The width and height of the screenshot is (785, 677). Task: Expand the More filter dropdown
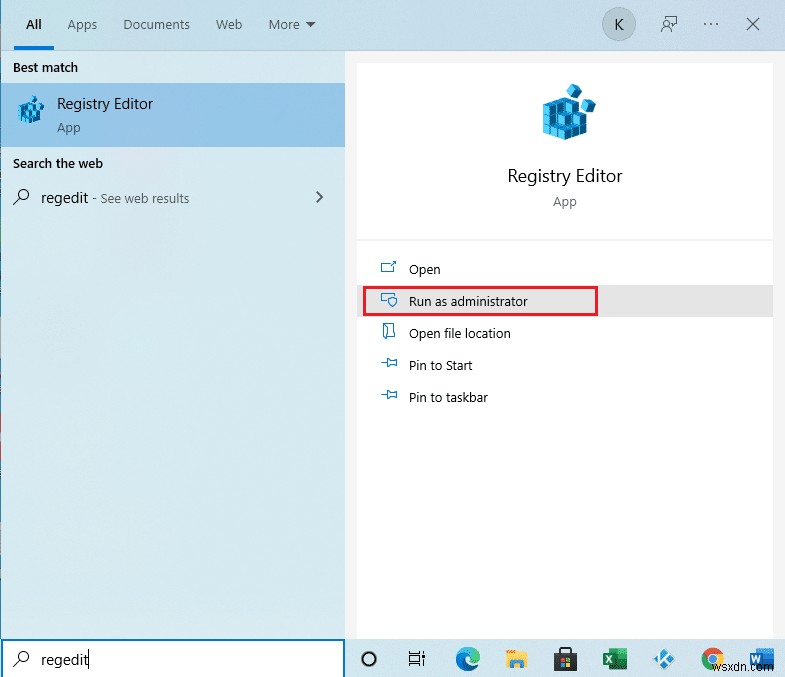pos(291,25)
